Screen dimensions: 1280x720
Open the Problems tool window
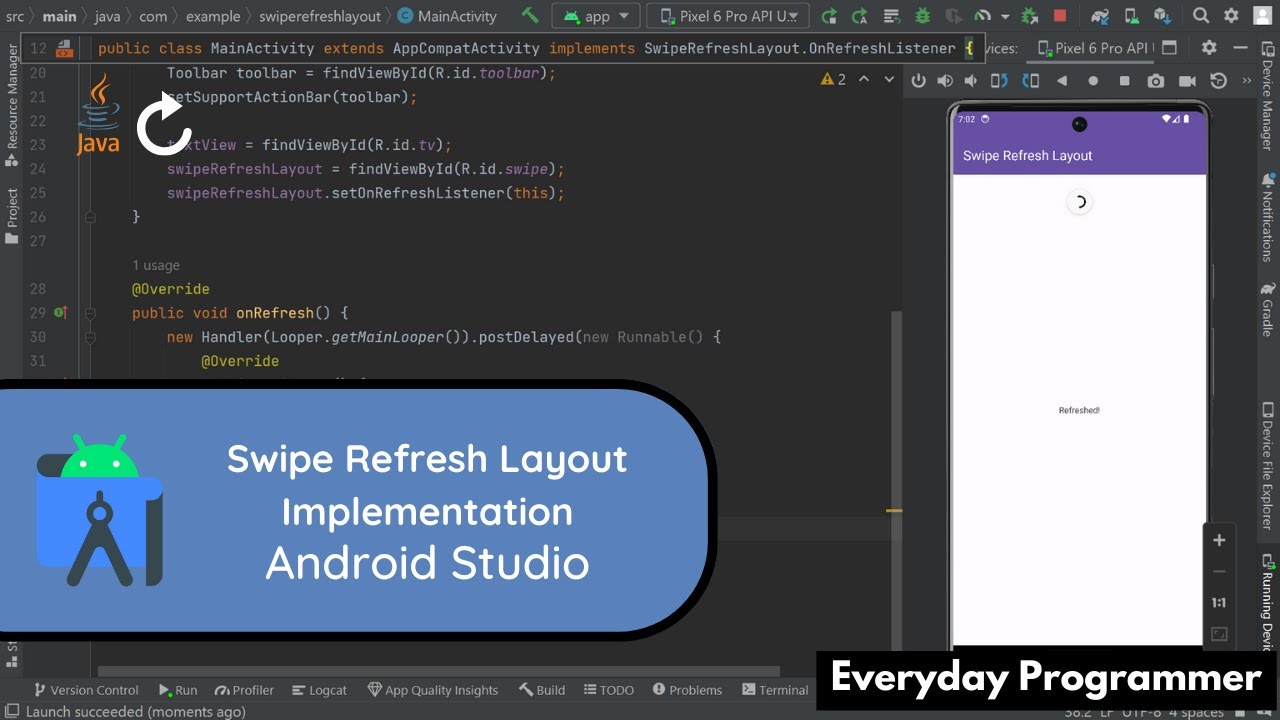point(687,690)
